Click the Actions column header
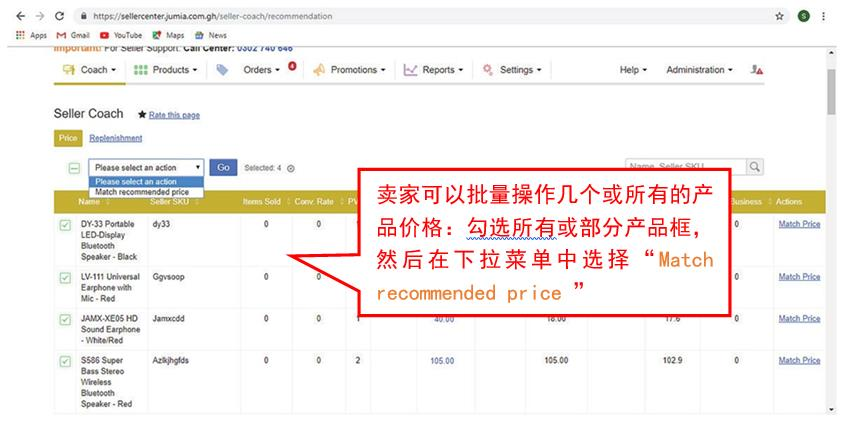Viewport: 851px width, 429px height. click(789, 202)
